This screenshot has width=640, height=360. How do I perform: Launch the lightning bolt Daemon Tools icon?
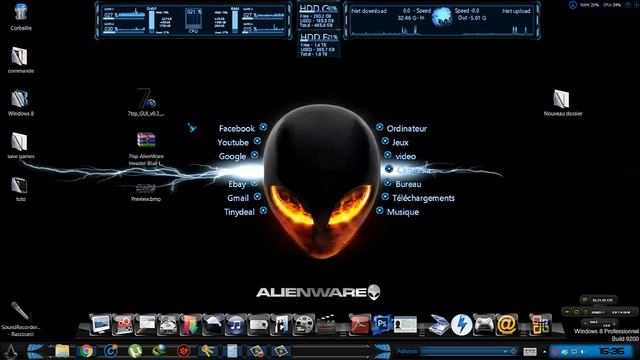462,325
